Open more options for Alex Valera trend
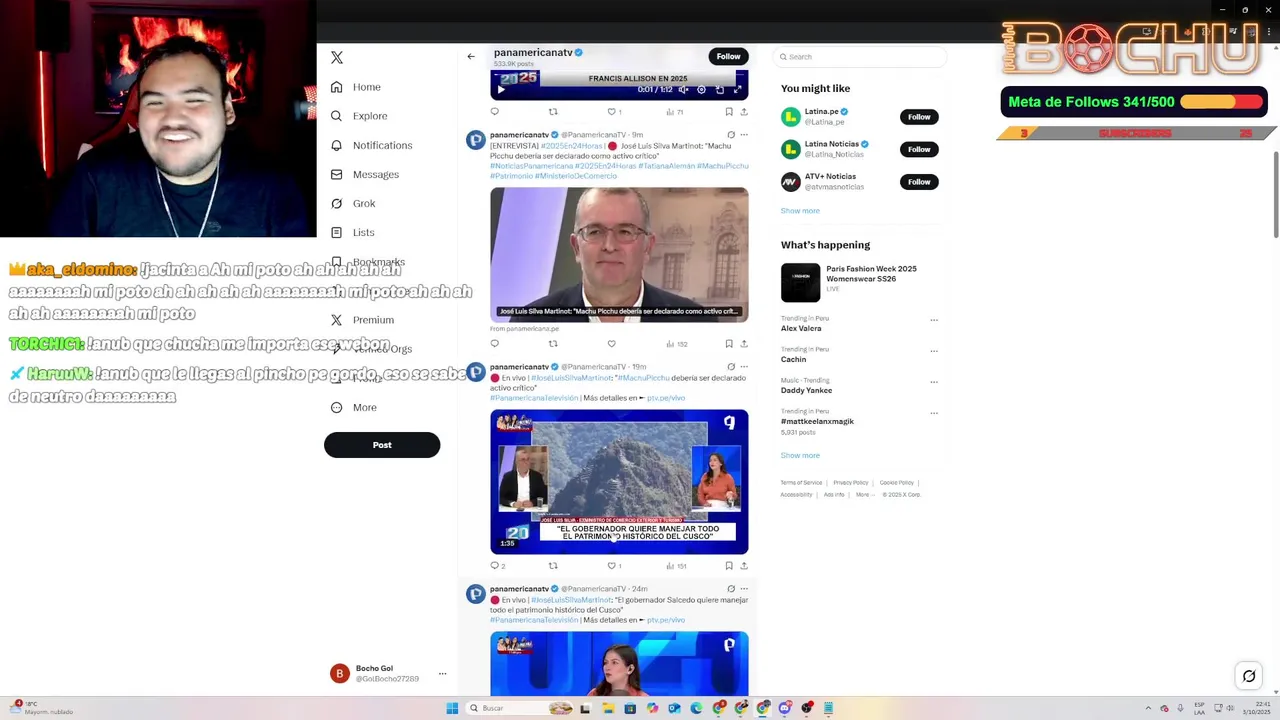The image size is (1280, 720). [934, 320]
